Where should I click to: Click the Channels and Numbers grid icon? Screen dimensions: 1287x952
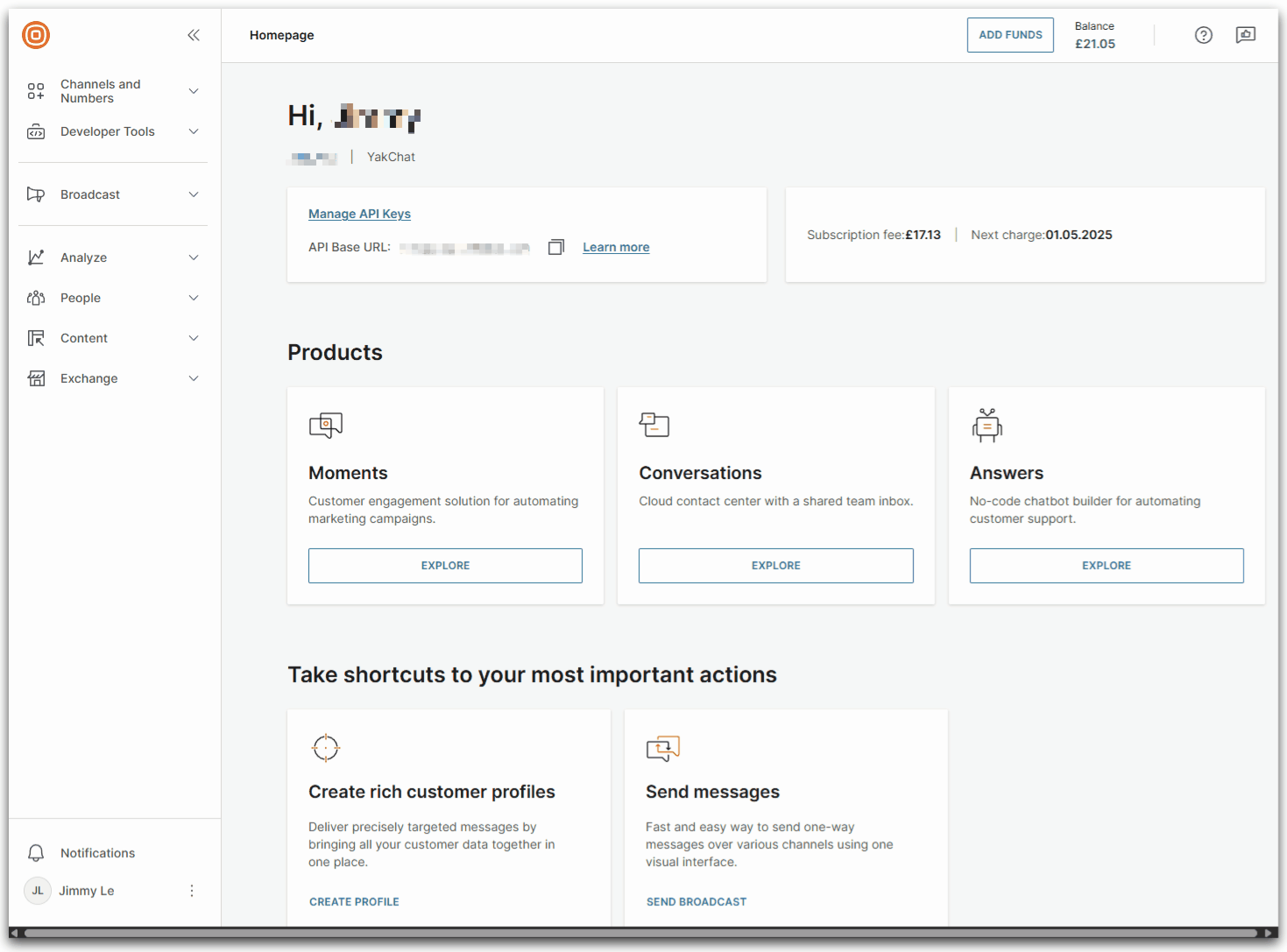pyautogui.click(x=36, y=91)
